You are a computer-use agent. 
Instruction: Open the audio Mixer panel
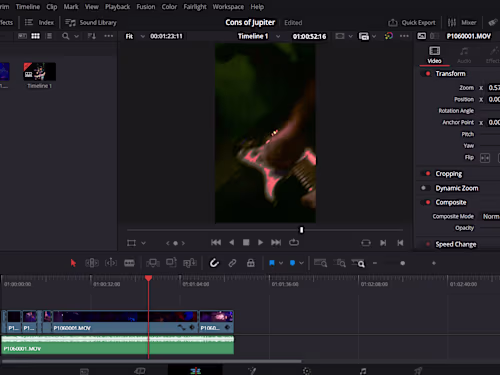click(462, 22)
